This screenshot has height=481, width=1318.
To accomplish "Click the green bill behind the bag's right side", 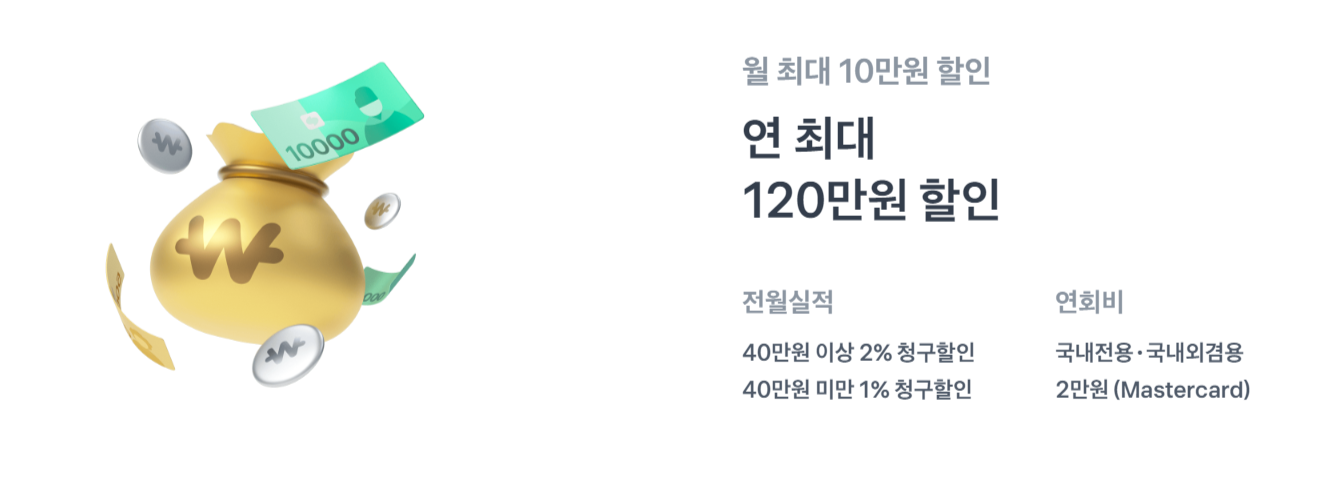I will point(386,280).
